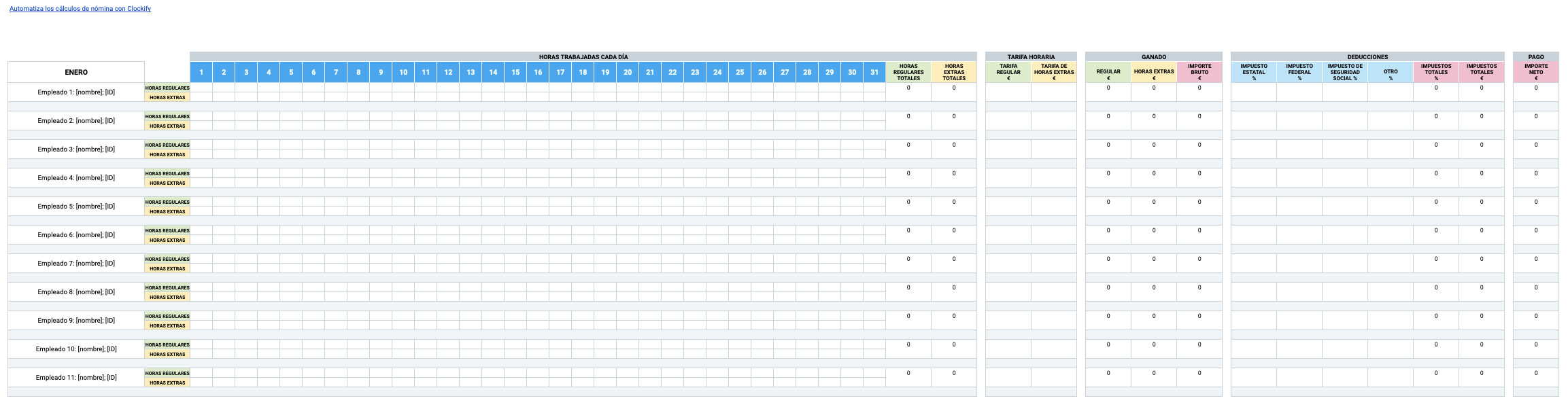The image size is (1568, 409).
Task: Select the day 5 column header
Action: click(291, 72)
